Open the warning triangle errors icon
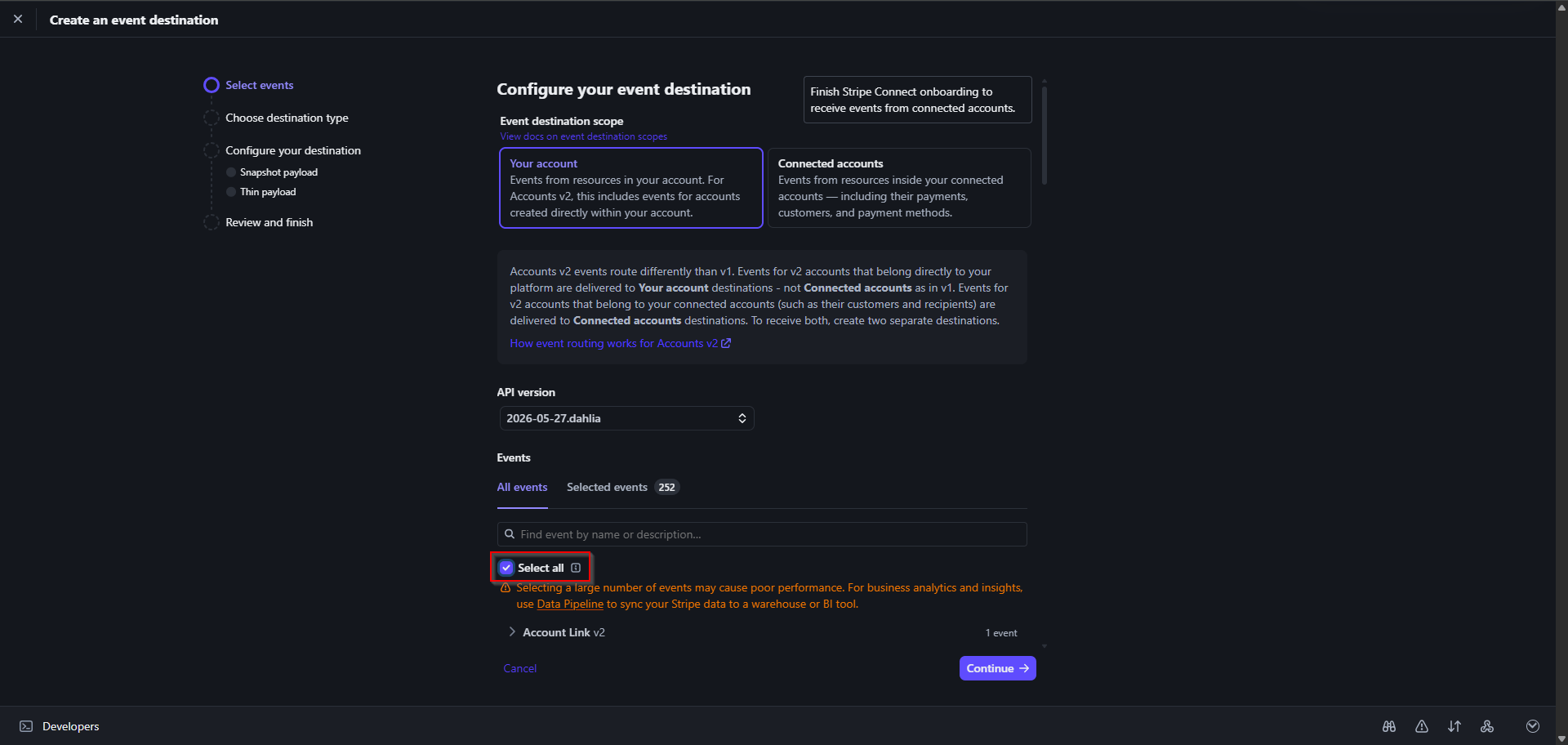The width and height of the screenshot is (1568, 745). point(1422,726)
